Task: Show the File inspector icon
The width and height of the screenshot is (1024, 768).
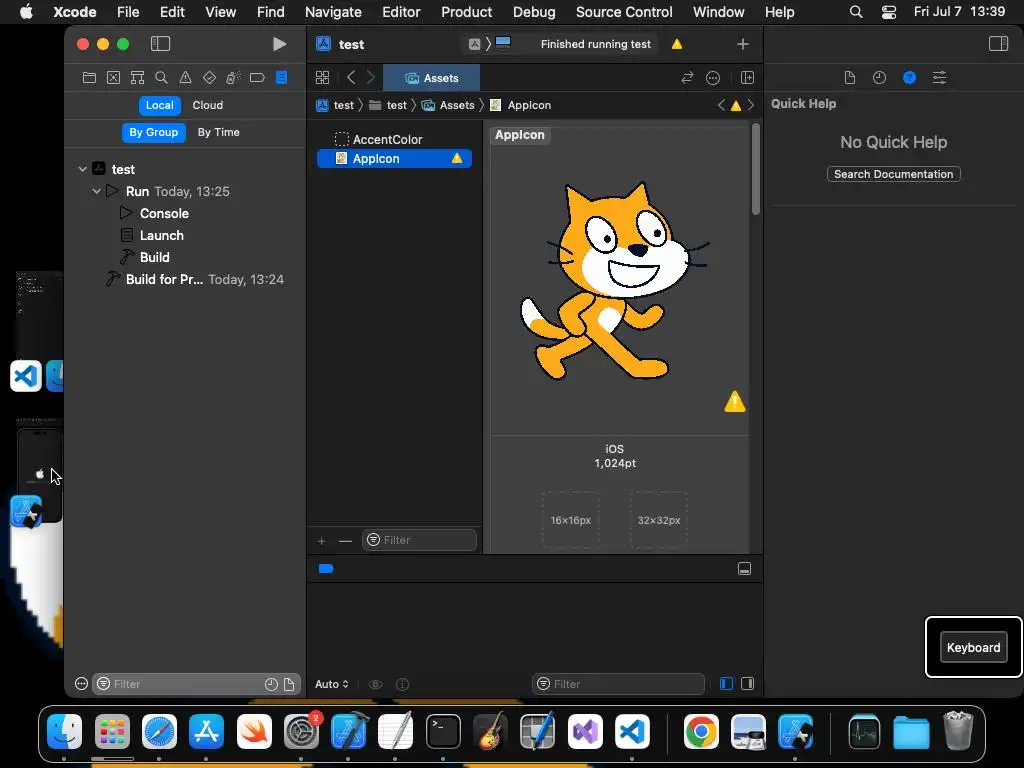Action: pyautogui.click(x=850, y=78)
